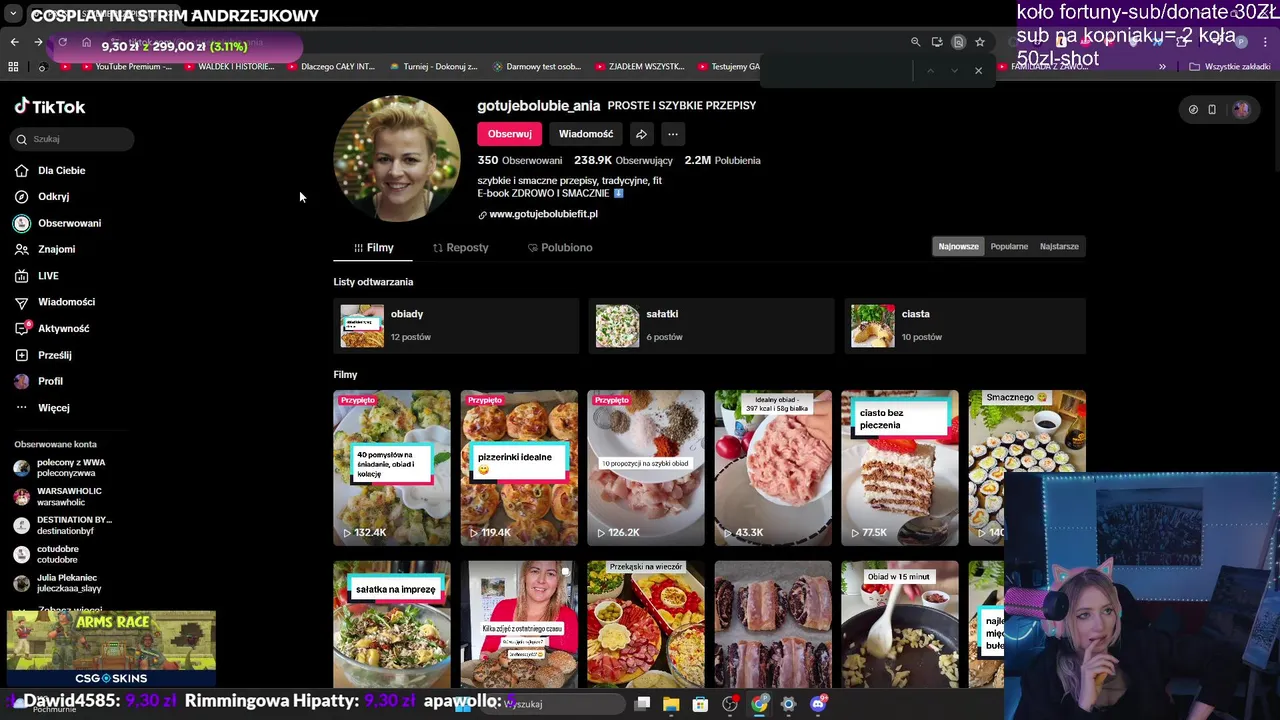Click the TikTok header phone app icon

pyautogui.click(x=1212, y=110)
